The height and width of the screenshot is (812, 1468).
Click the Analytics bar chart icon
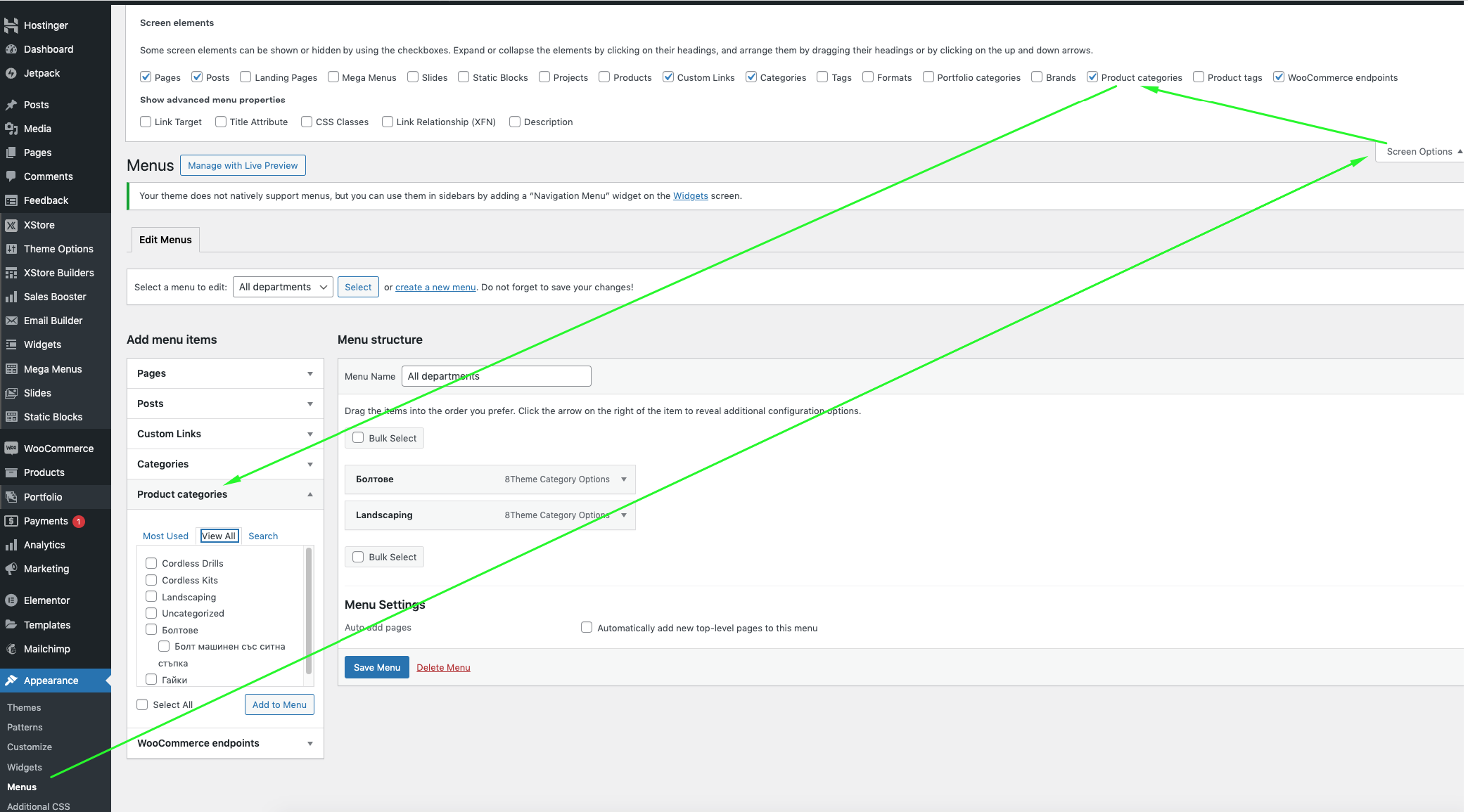11,545
